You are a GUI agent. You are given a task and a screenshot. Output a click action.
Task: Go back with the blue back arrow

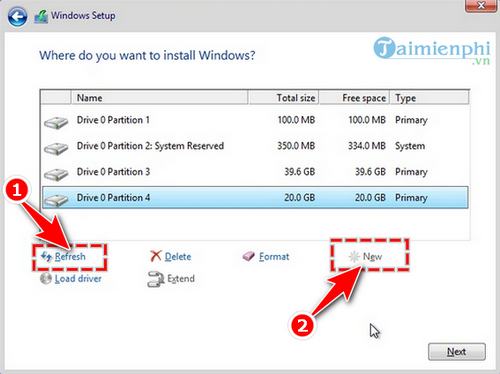tap(17, 17)
